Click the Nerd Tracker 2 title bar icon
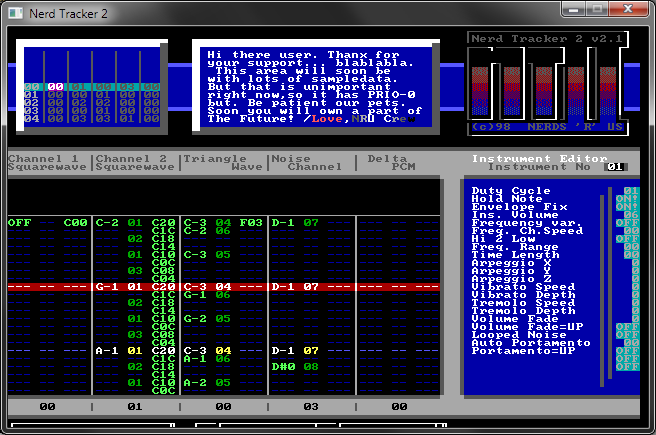656x435 pixels. click(x=15, y=13)
